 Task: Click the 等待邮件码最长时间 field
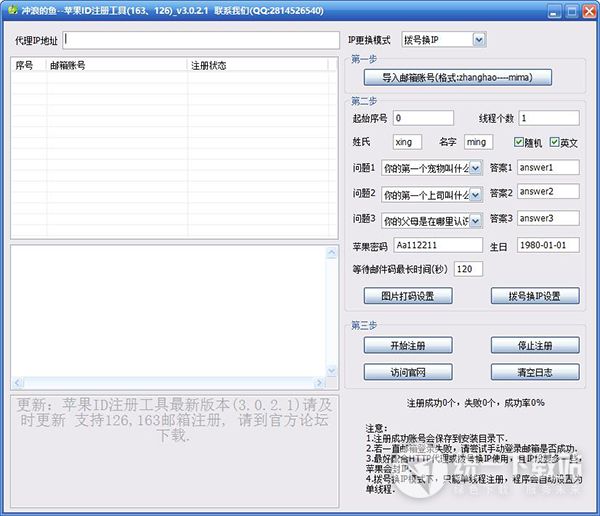(468, 269)
